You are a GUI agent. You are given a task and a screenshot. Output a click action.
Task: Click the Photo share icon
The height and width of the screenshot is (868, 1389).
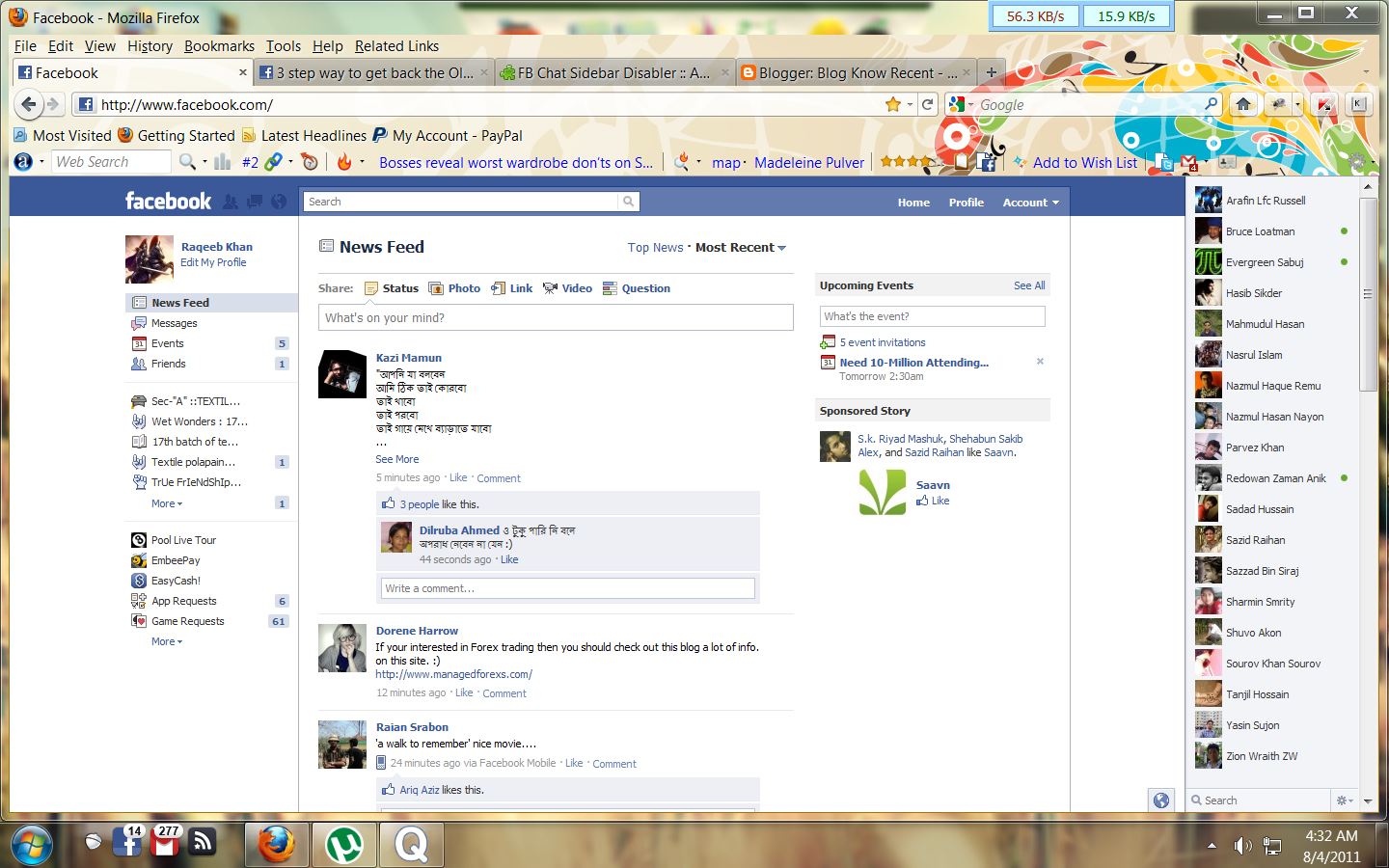point(439,287)
